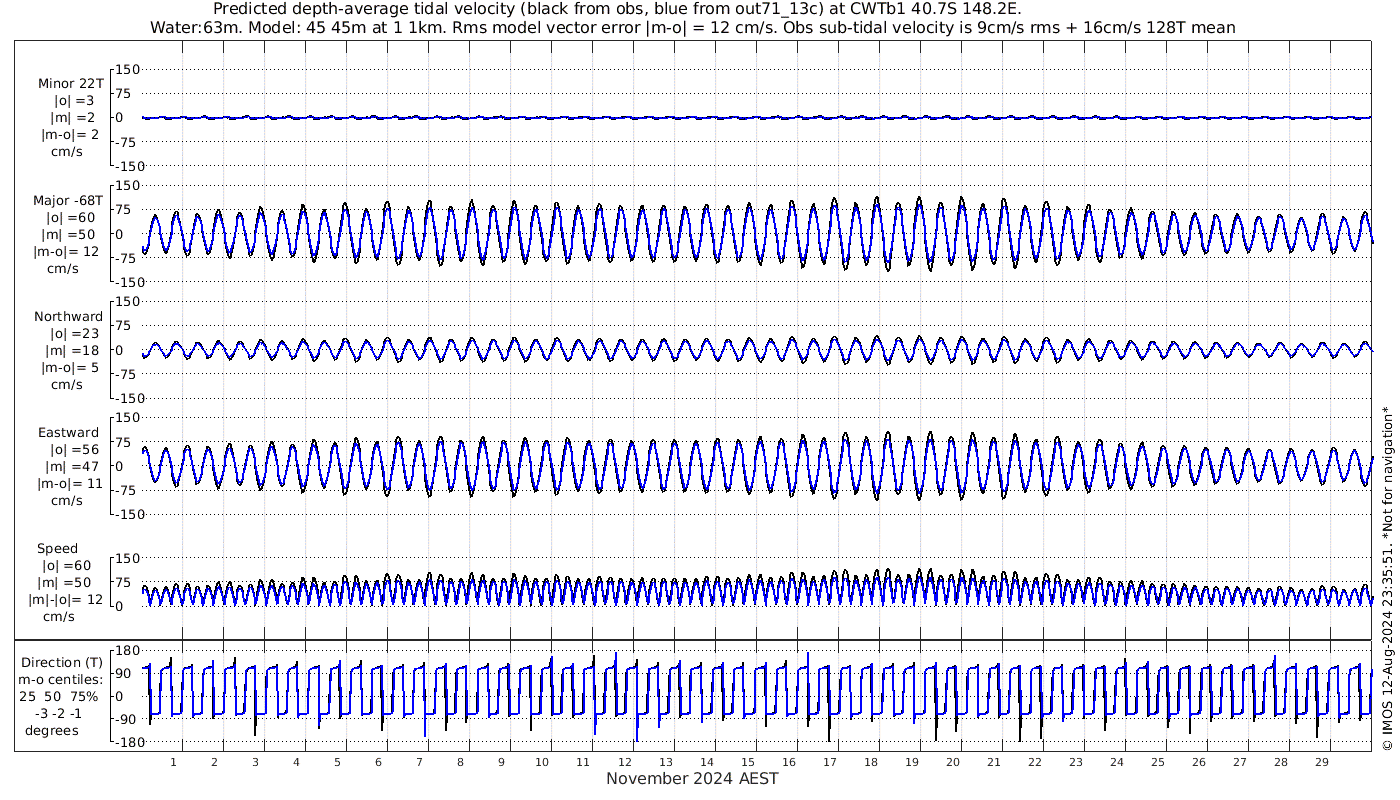Screen dimensions: 1400x800
Task: Click the '|m| =47' value under Eastward
Action: [72, 466]
